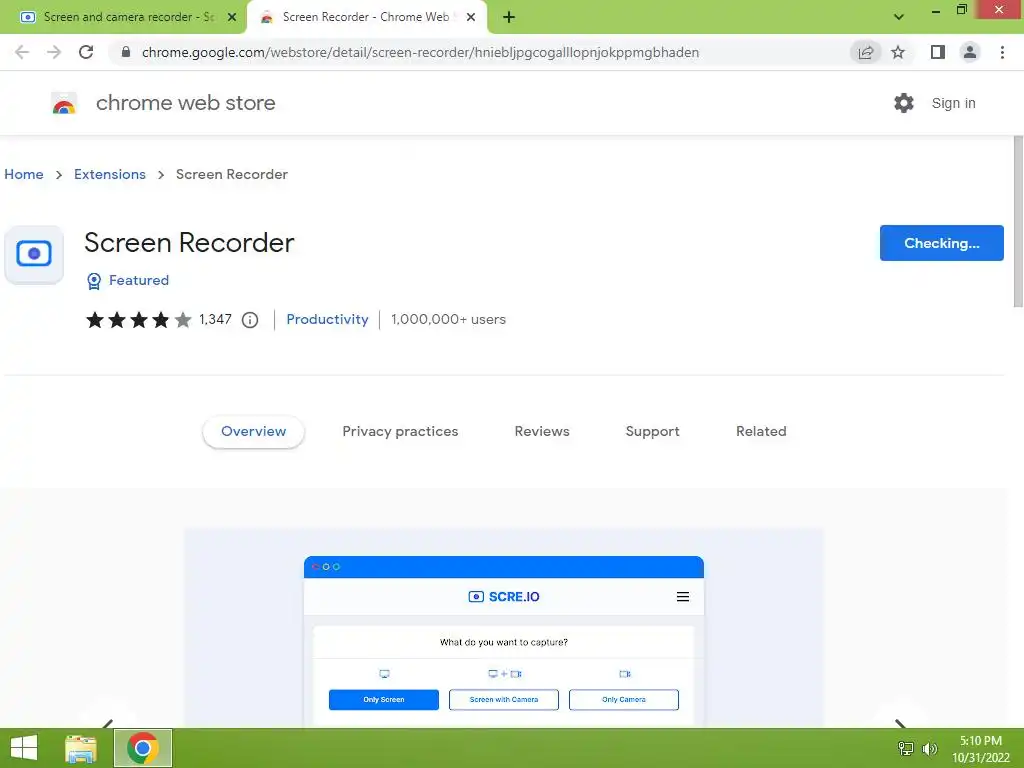Click the address bar URL
1024x768 pixels.
[x=420, y=52]
